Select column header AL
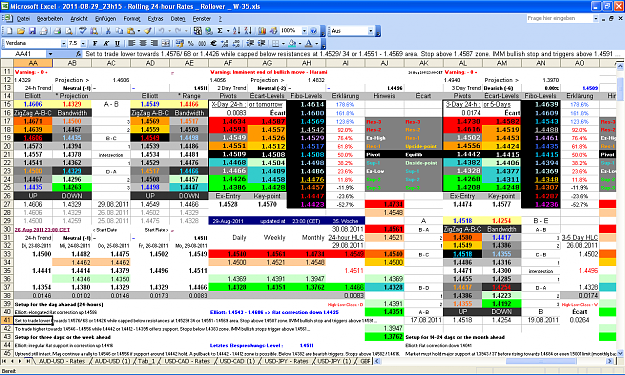This screenshot has height=375, width=625. [x=462, y=63]
